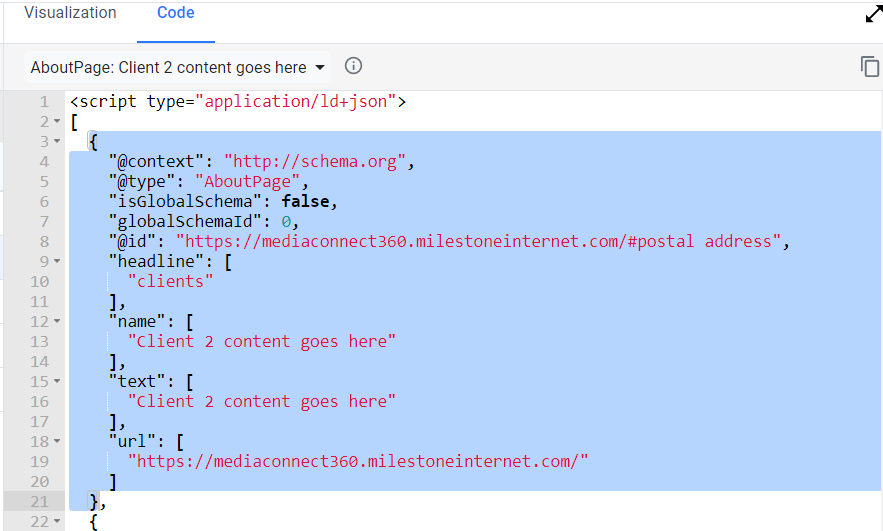Click the "http://schema.org" context value

[x=315, y=162]
